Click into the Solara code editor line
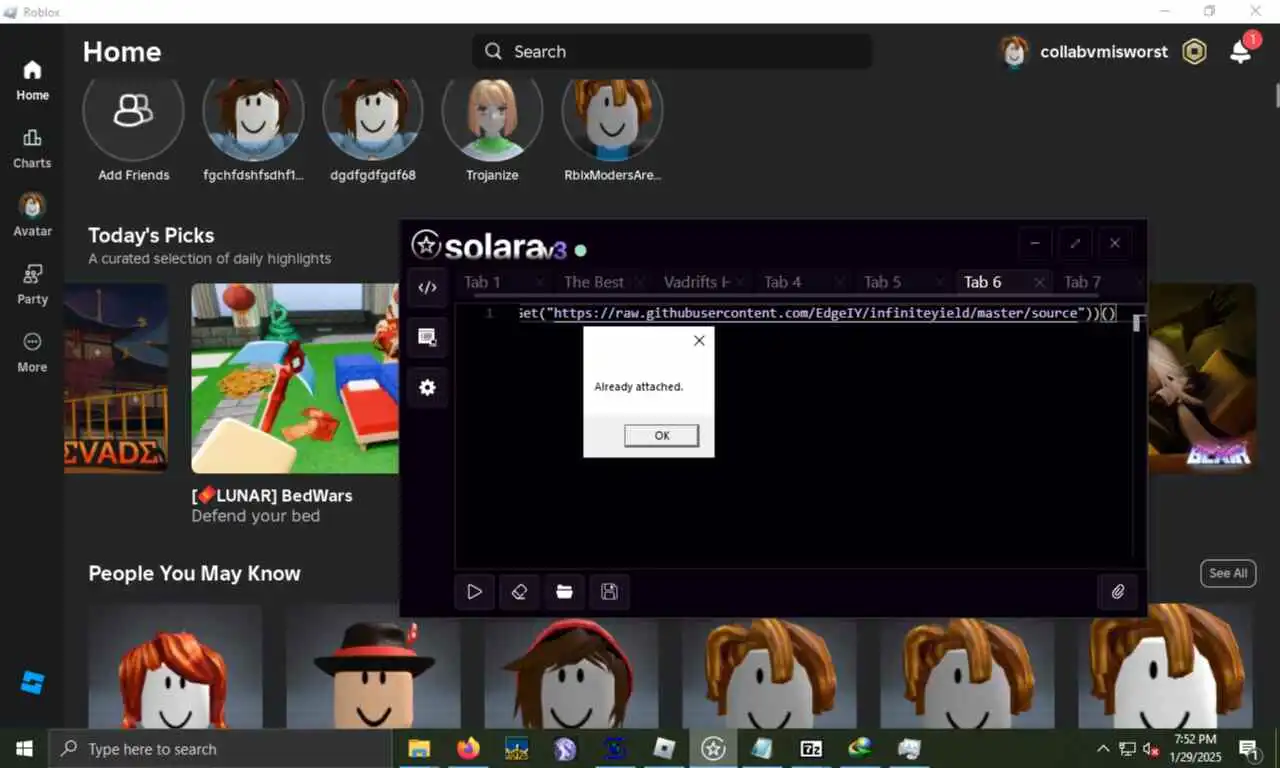Screen dimensions: 1280x768 tap(816, 313)
